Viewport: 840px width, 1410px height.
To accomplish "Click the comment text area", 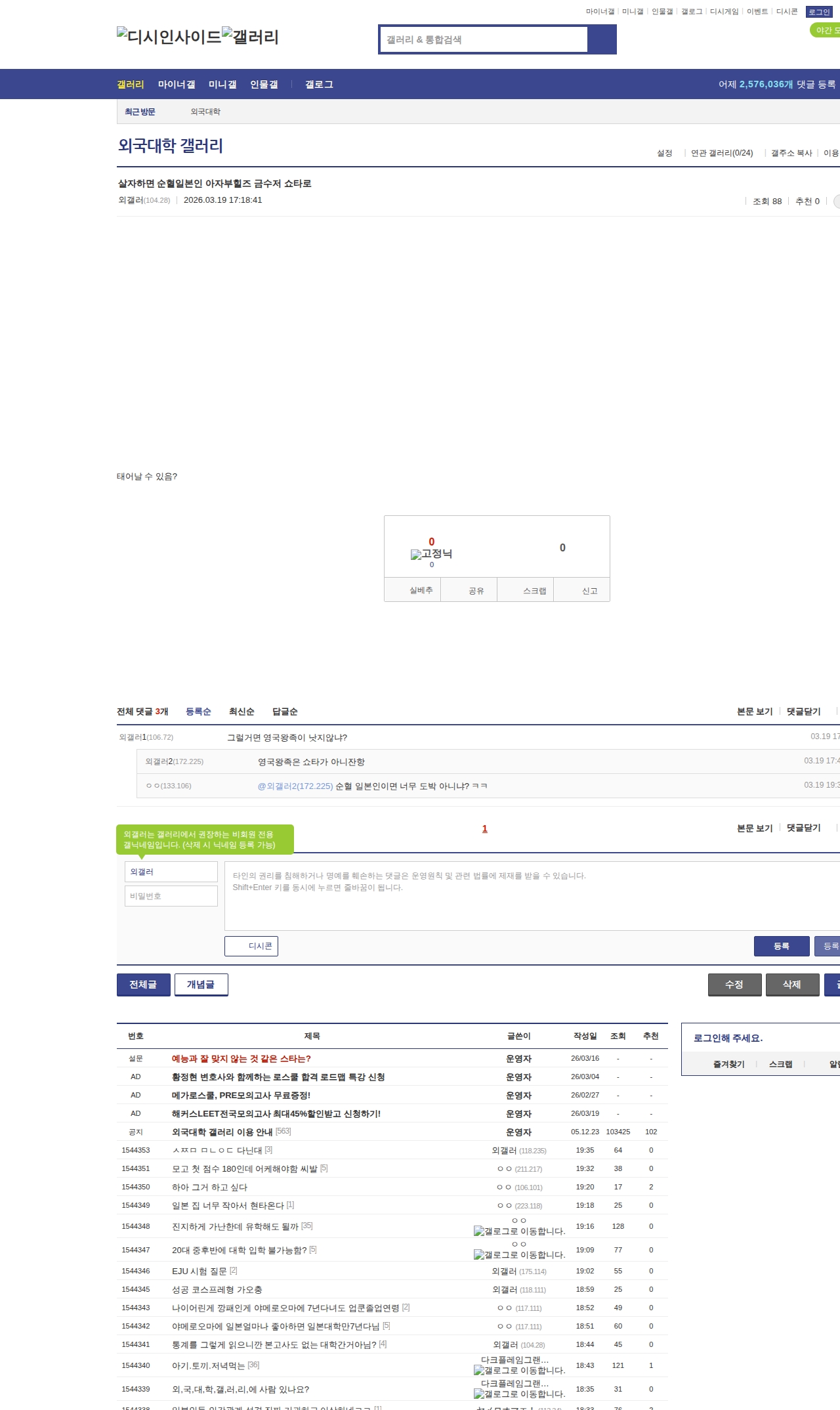I will click(x=532, y=896).
